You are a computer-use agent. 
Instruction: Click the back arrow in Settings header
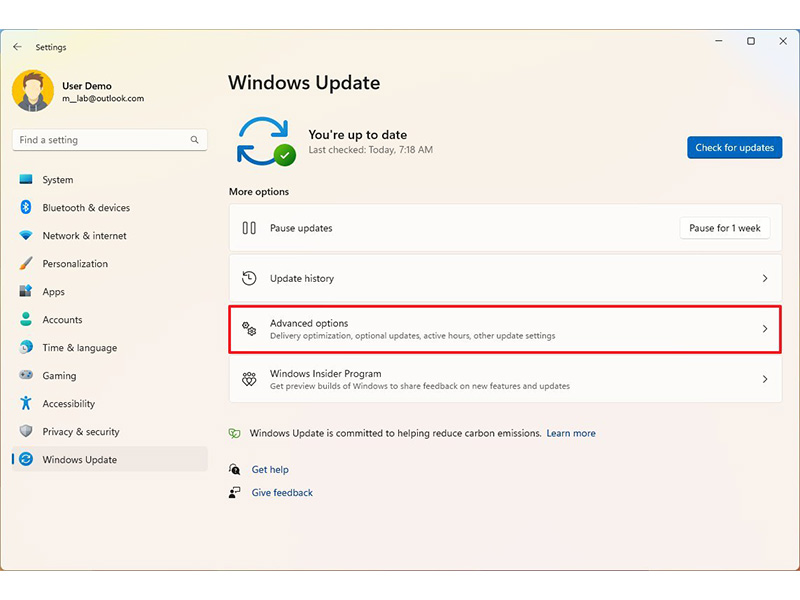(x=17, y=47)
